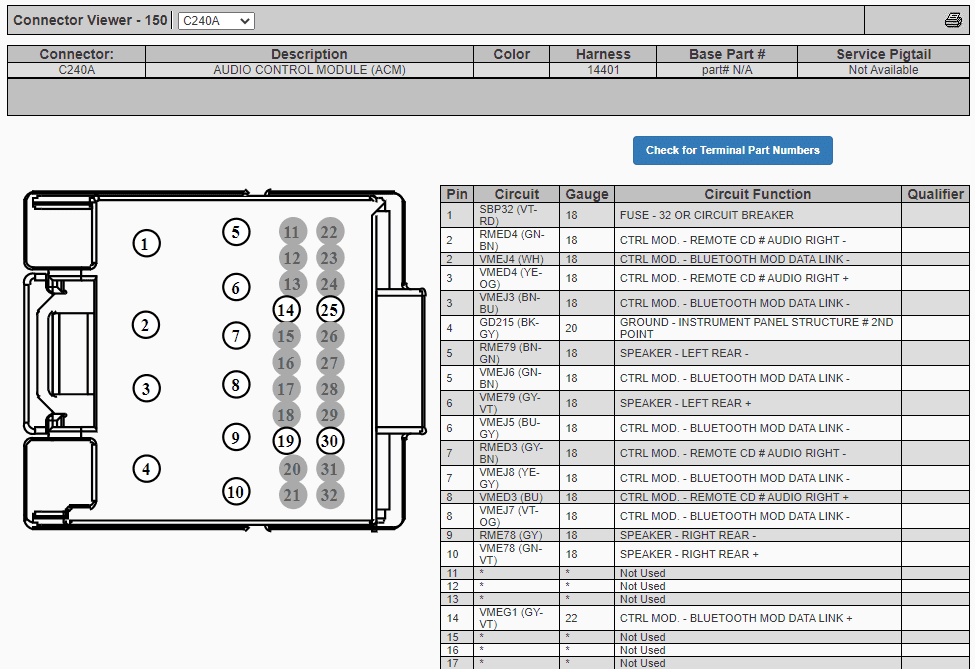Click greyed pin 26 on diagram

click(330, 336)
